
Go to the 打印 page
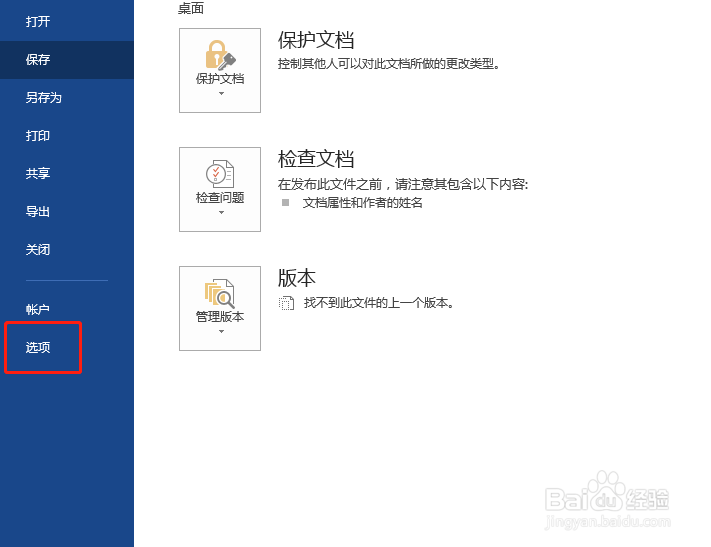click(x=67, y=136)
